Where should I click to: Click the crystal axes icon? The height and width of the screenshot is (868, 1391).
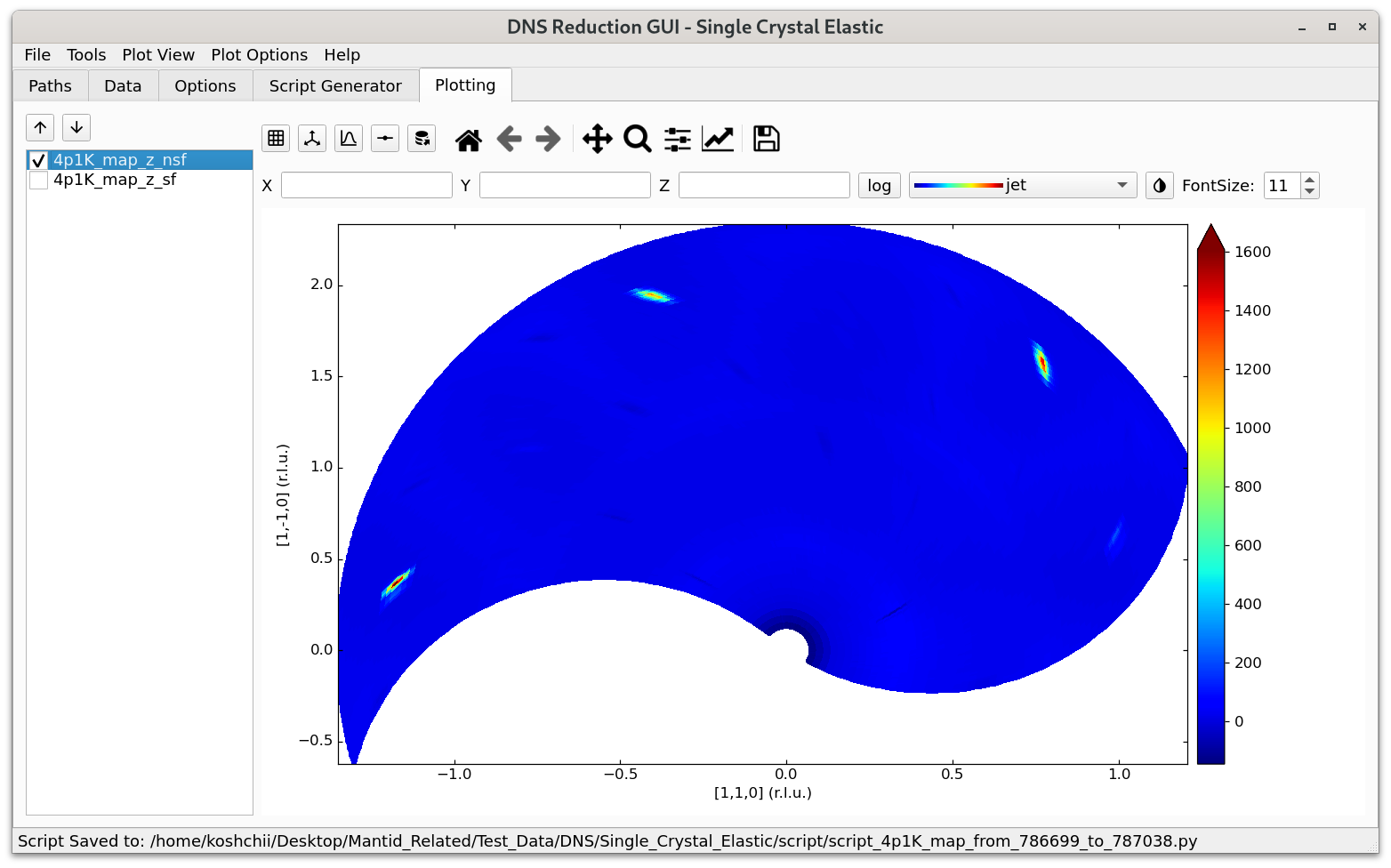[312, 138]
